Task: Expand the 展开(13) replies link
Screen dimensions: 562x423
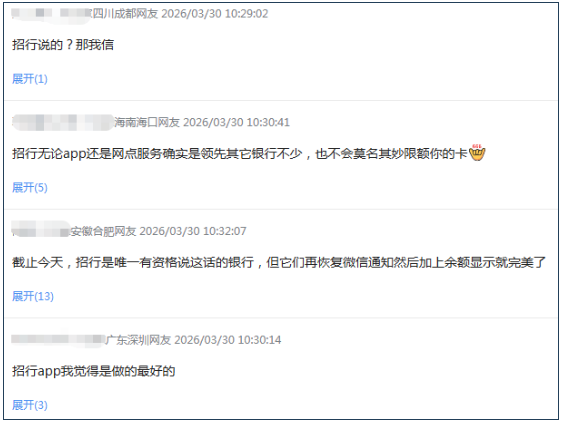Action: [33, 296]
